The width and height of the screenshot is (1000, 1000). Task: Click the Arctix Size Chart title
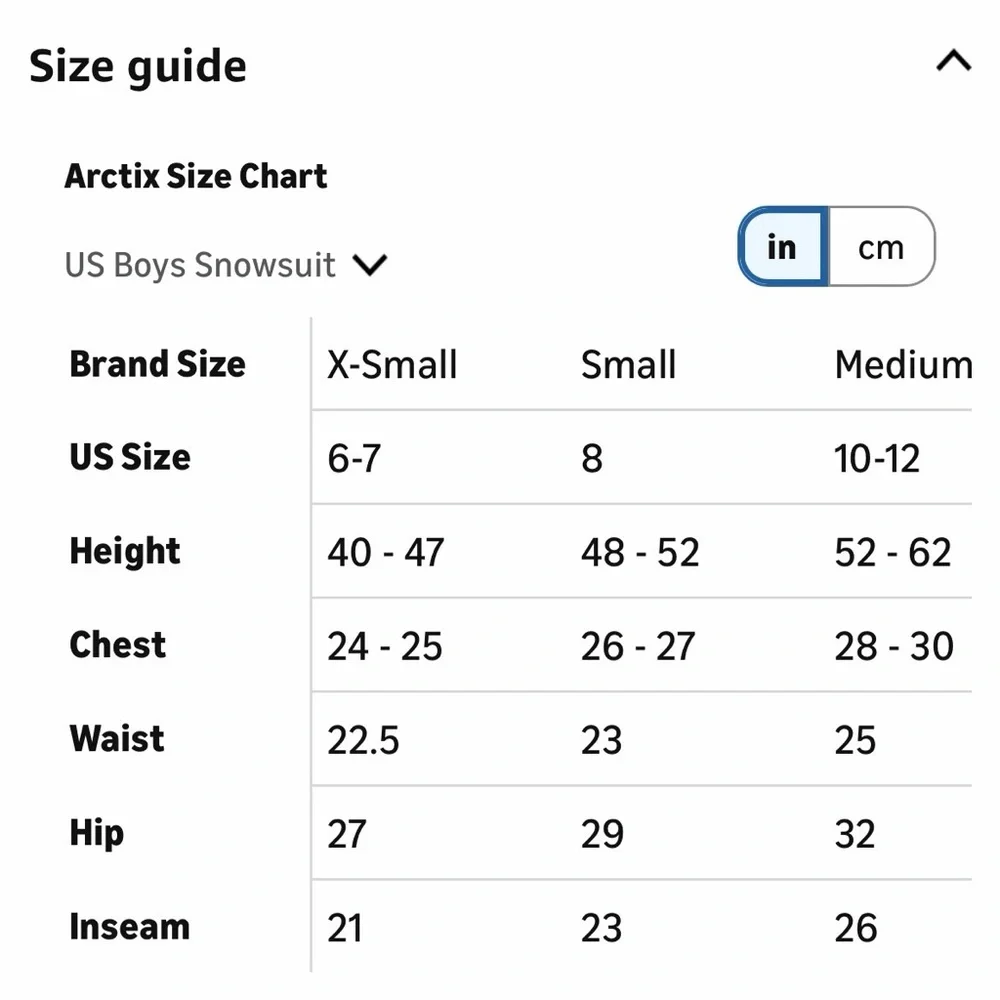pyautogui.click(x=196, y=176)
